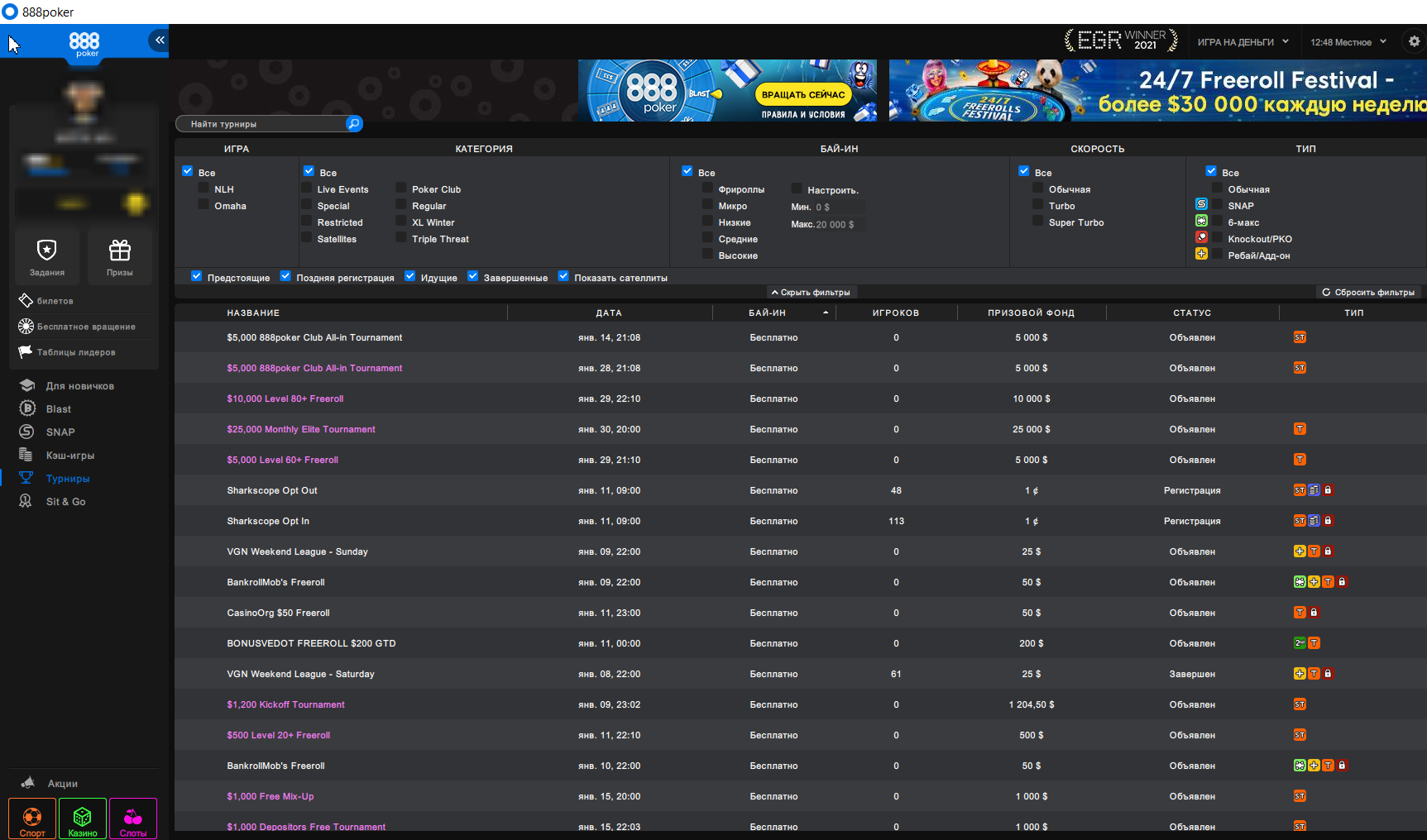
Task: Click ST icon in $1,200 Kickoff Tournament row
Action: (1300, 704)
